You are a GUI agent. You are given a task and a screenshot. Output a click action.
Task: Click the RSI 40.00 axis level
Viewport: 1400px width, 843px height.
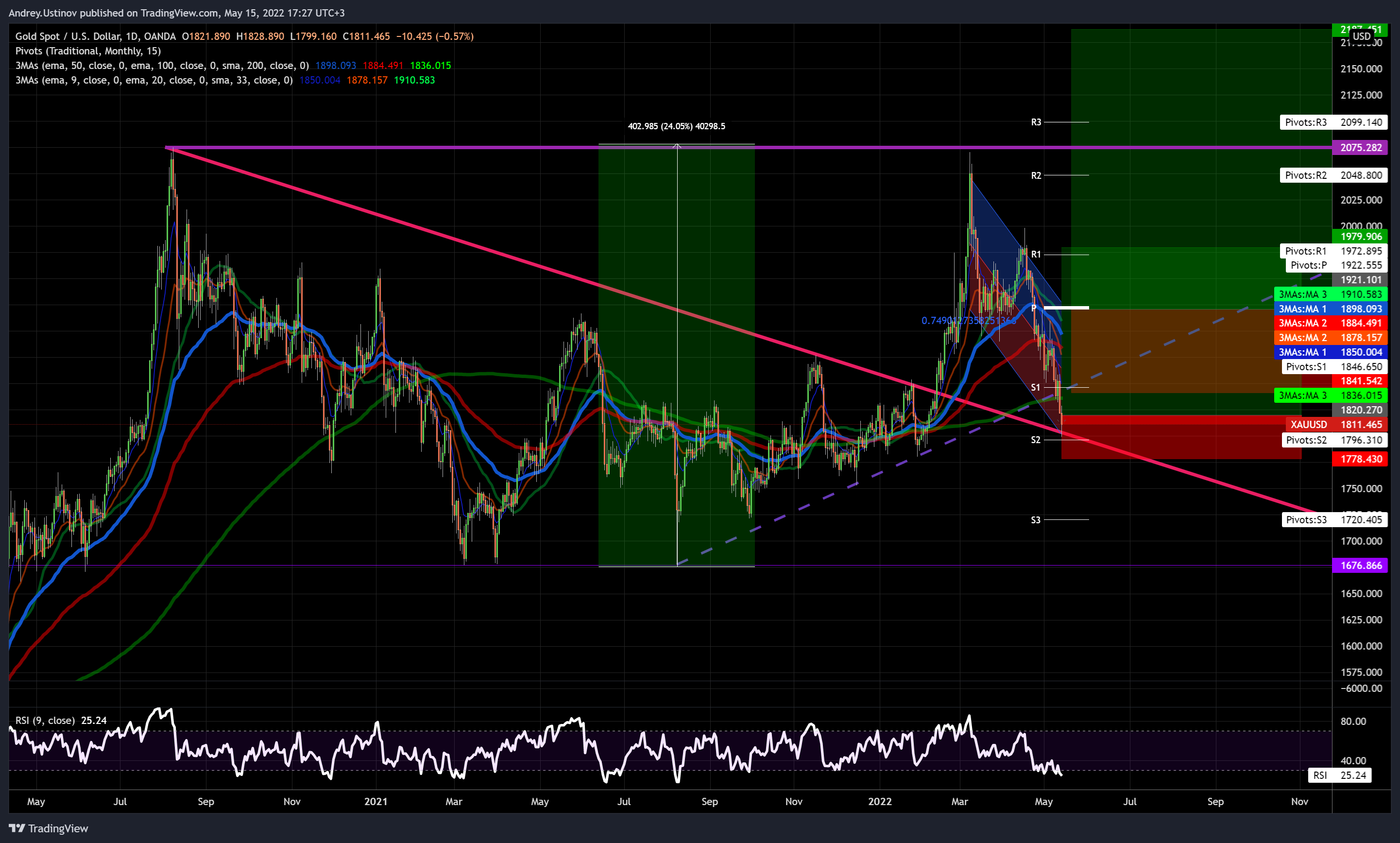[x=1353, y=760]
